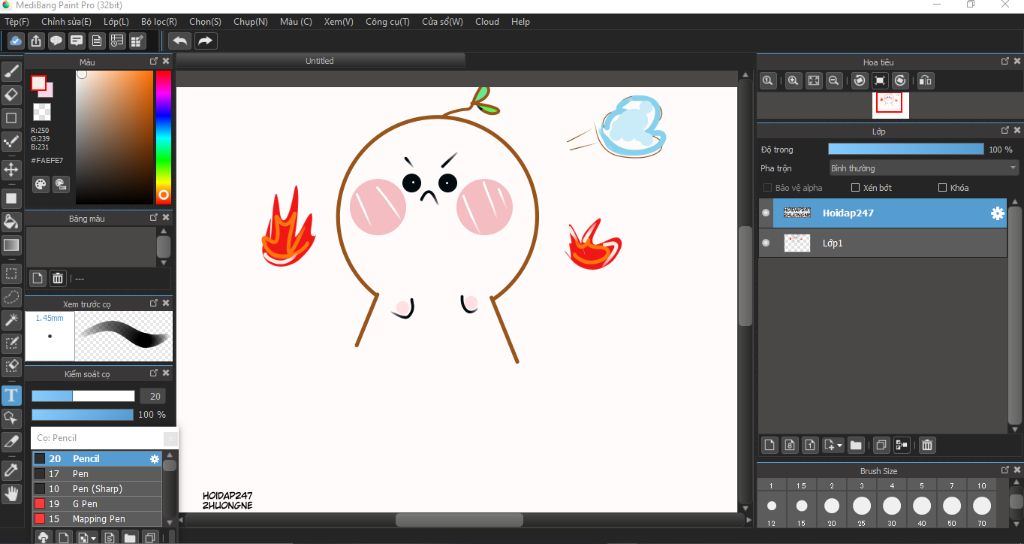The width and height of the screenshot is (1024, 544).
Task: Delete layer using trash icon in layer panel
Action: tap(927, 445)
